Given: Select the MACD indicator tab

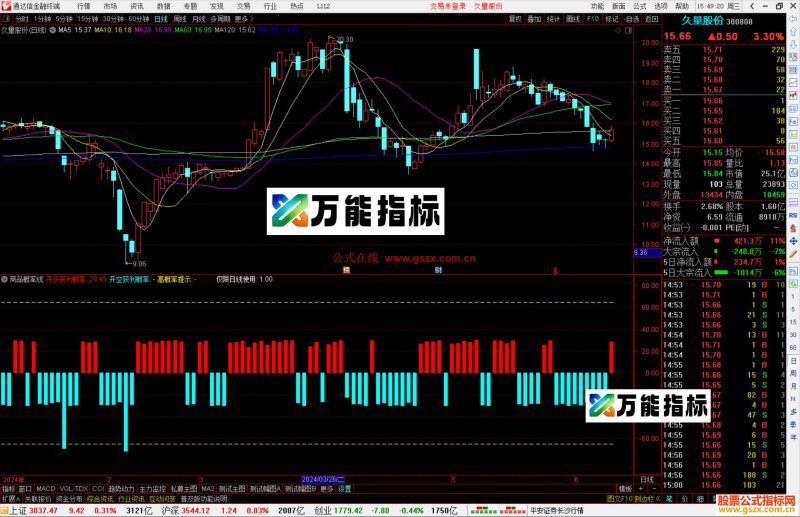Looking at the screenshot, I should (45, 489).
